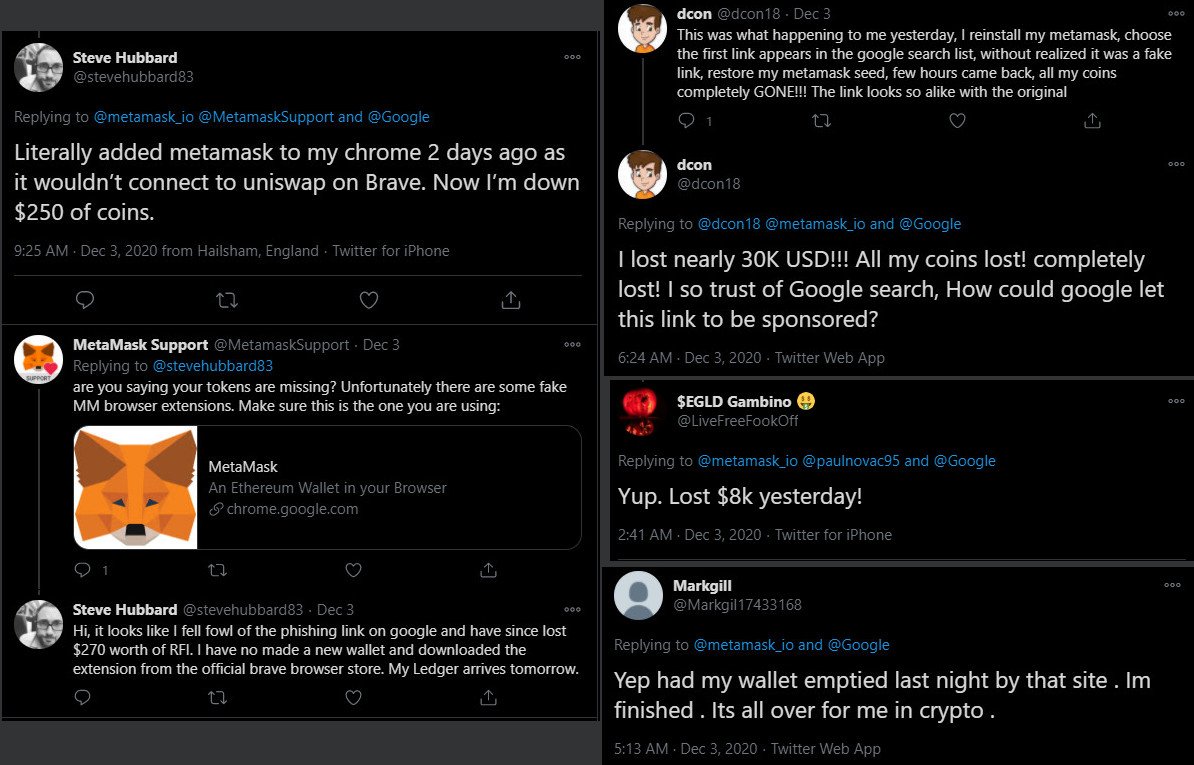Open more options on Markgill's tweet
This screenshot has width=1194, height=765.
click(1173, 585)
